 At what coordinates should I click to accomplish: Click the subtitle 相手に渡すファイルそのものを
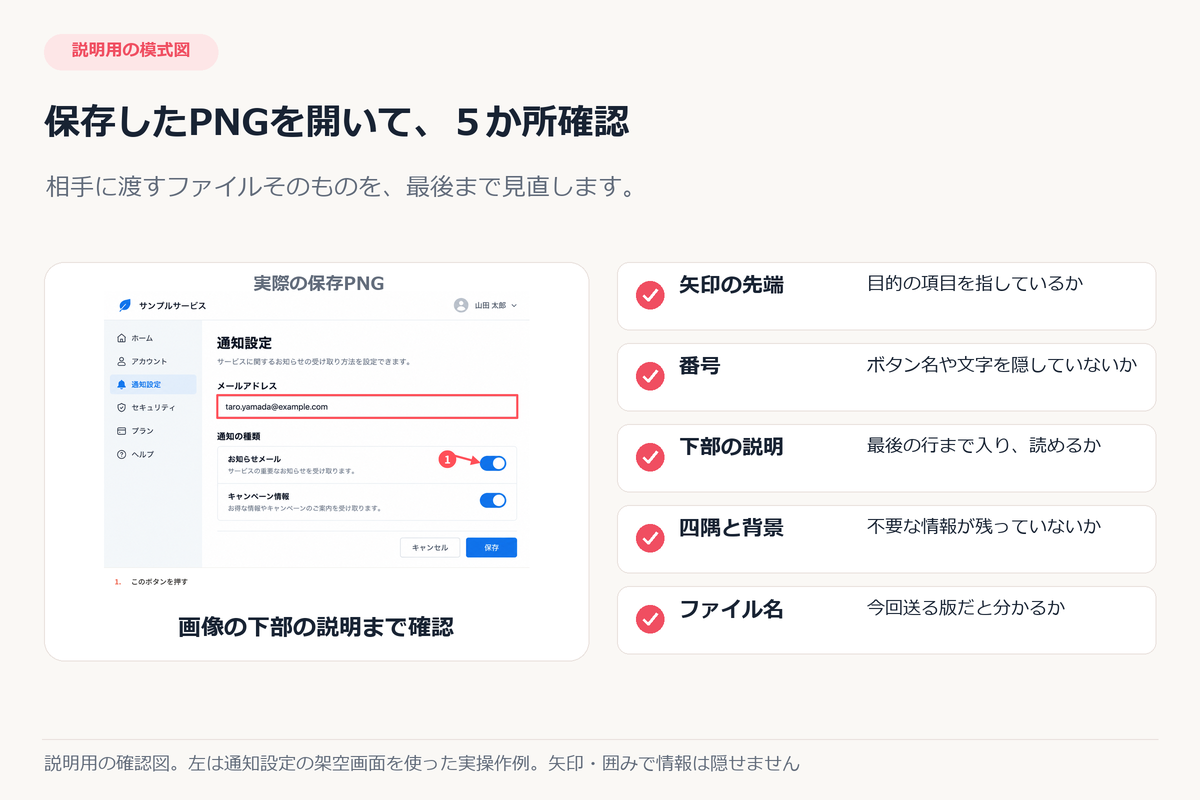341,188
